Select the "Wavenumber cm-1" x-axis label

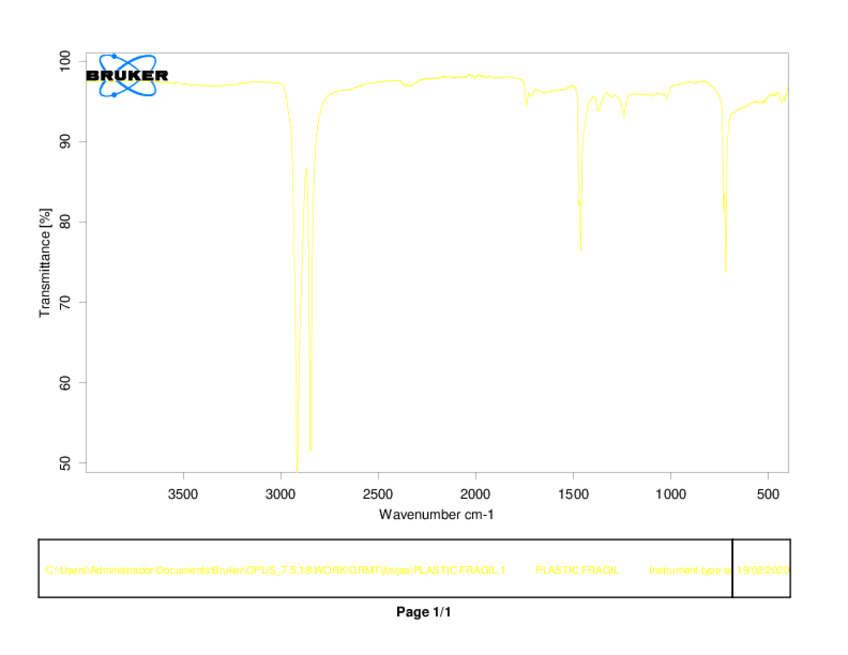(x=436, y=514)
